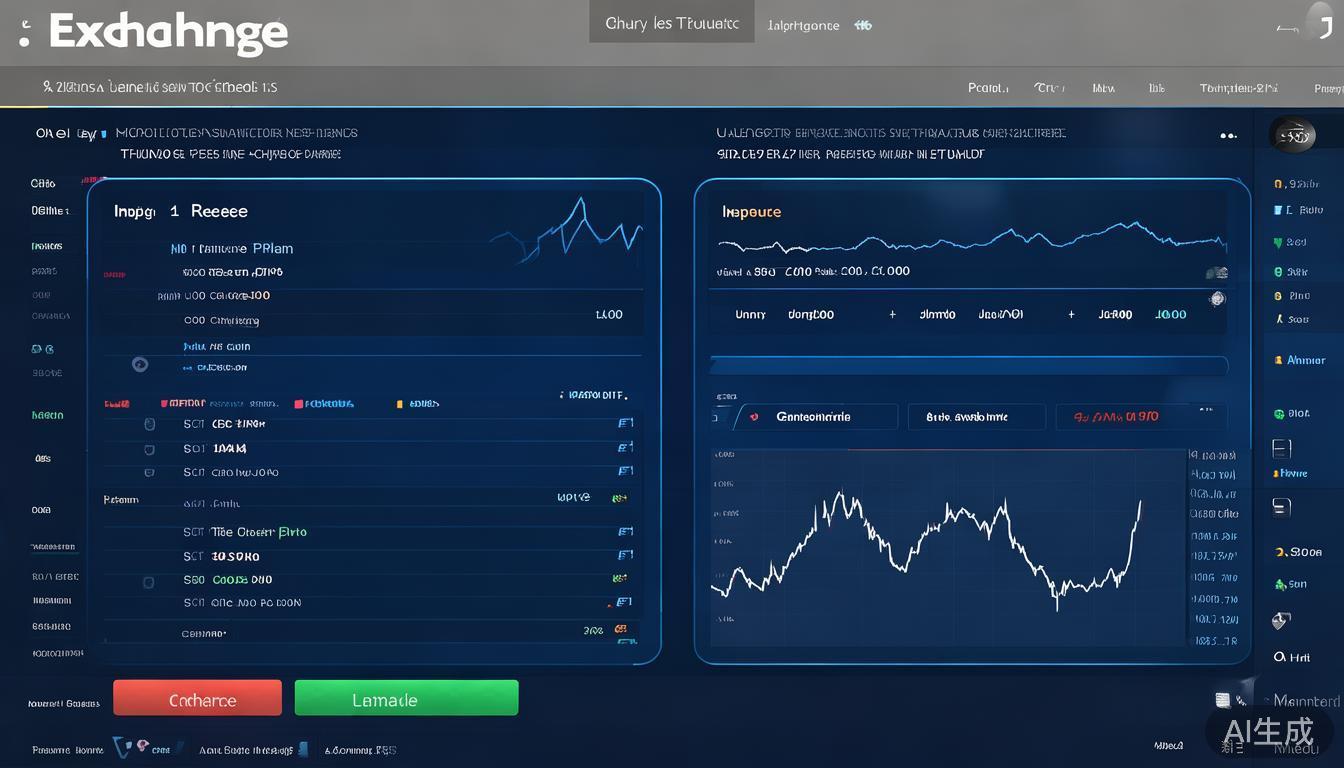Click the white price line chart

click(x=925, y=545)
